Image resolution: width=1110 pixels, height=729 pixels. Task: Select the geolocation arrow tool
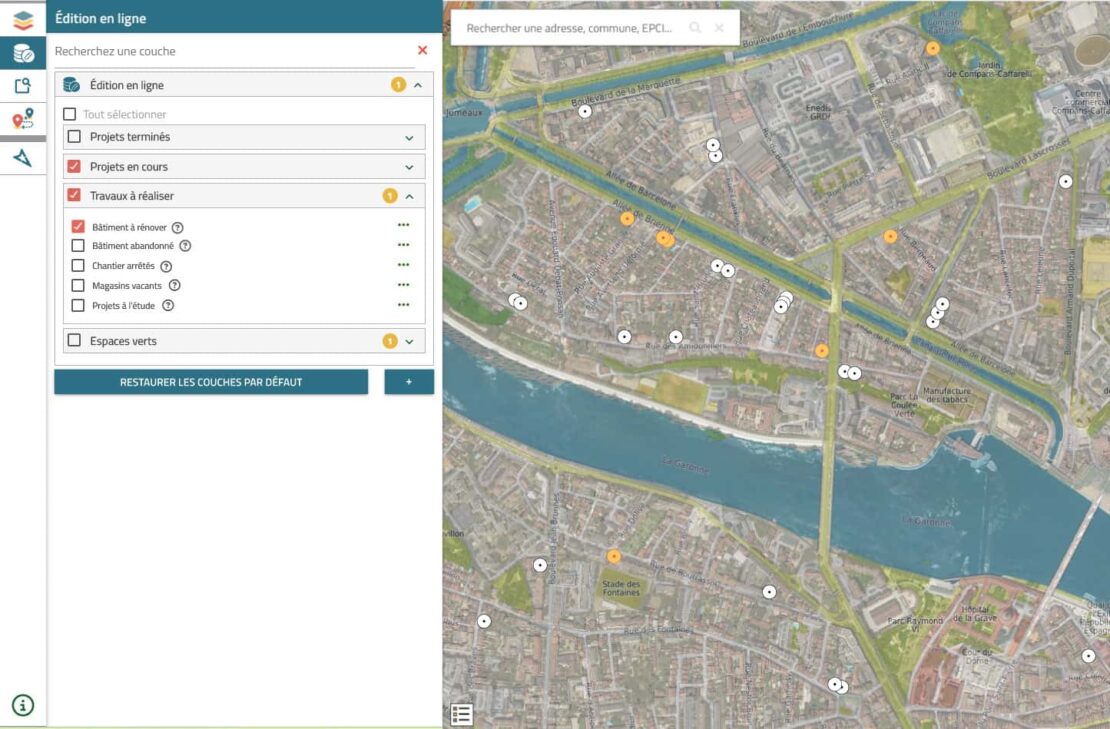pyautogui.click(x=22, y=158)
